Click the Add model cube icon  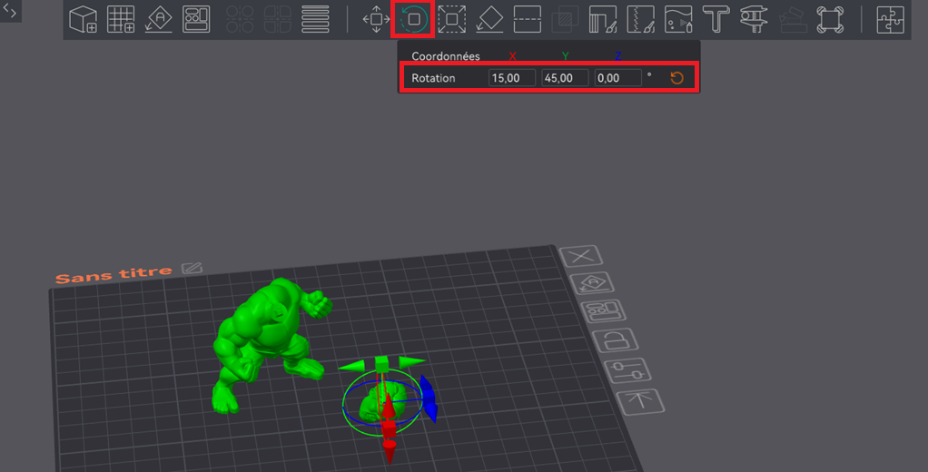[x=83, y=20]
